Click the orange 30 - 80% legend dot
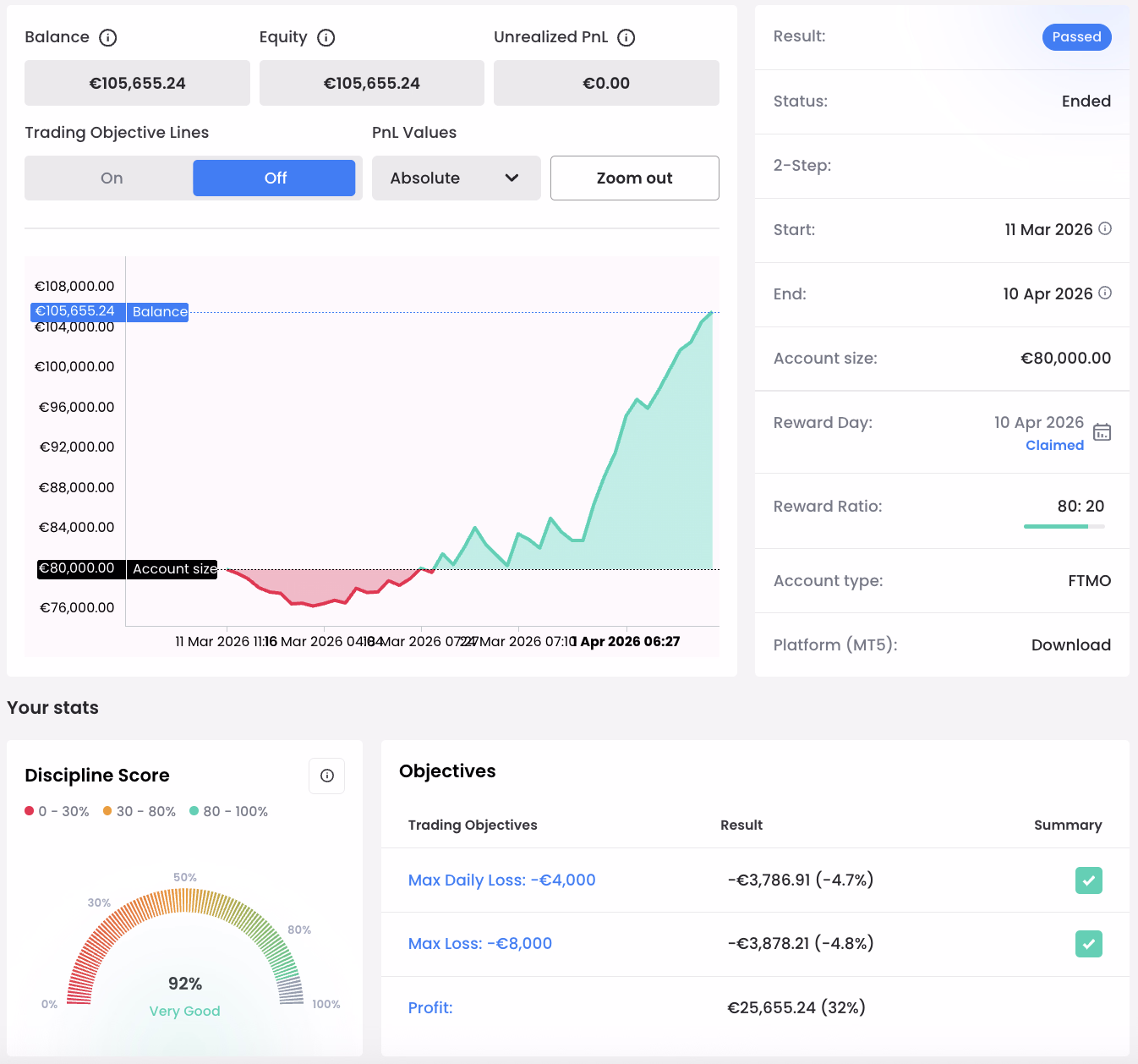Screen dimensions: 1138x1064 pos(107,811)
